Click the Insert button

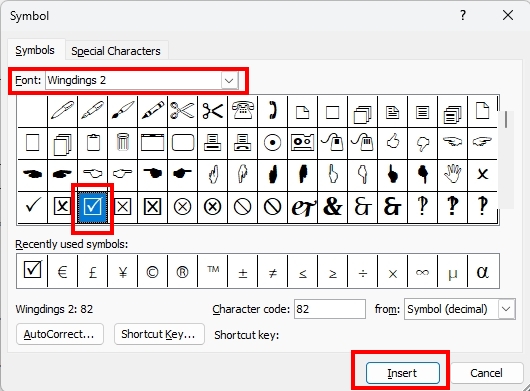(403, 373)
